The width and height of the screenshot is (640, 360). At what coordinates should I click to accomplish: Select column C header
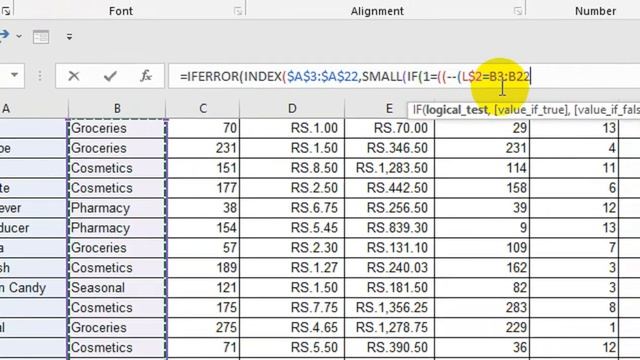(x=203, y=109)
